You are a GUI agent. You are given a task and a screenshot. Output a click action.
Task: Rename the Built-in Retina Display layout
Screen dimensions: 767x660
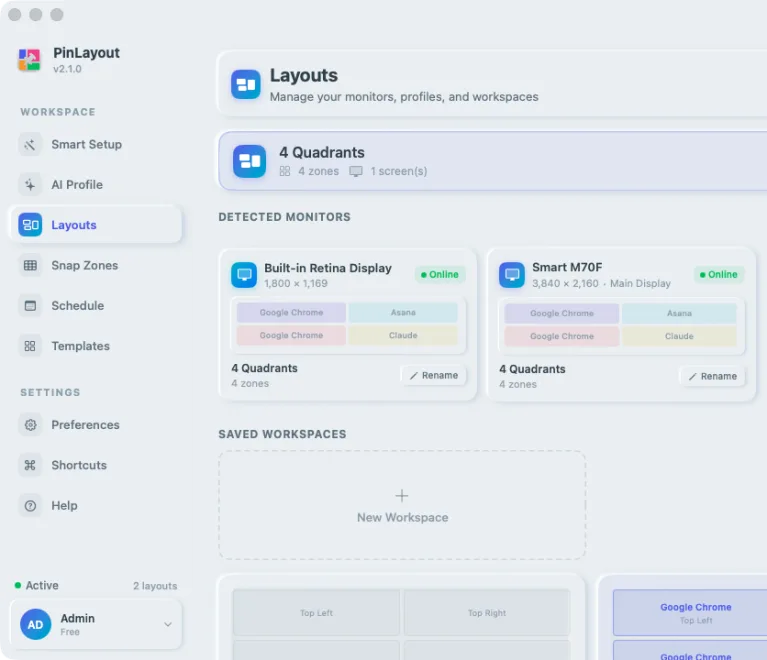[x=433, y=375]
